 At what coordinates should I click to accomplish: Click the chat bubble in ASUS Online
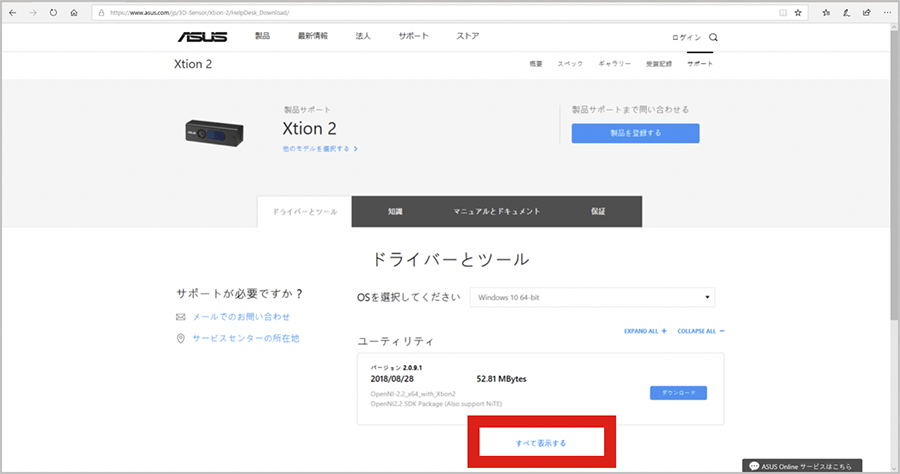(754, 466)
